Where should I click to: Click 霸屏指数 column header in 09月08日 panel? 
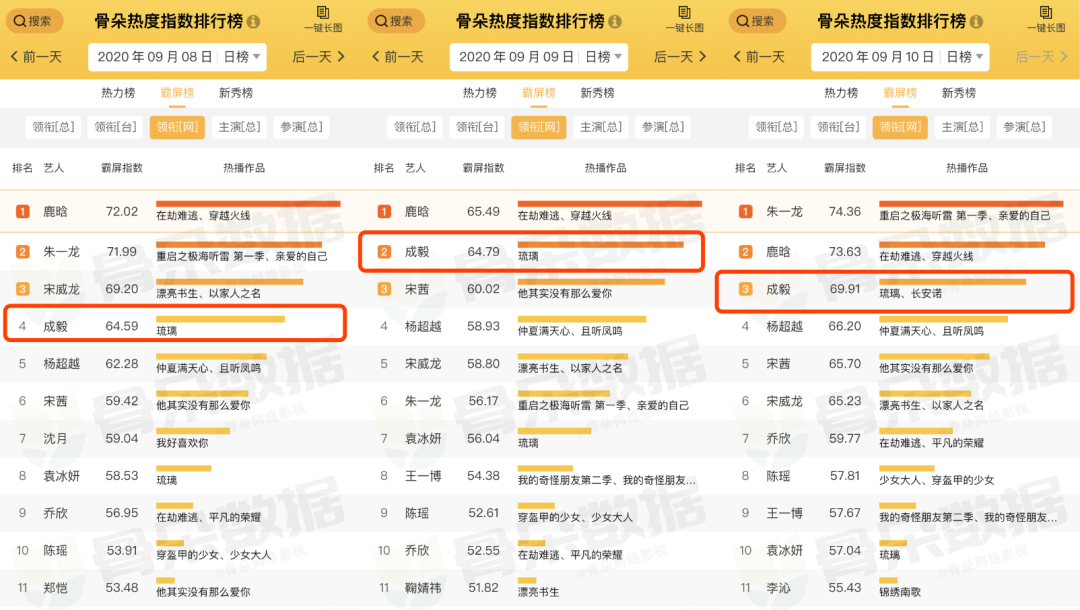coord(122,168)
